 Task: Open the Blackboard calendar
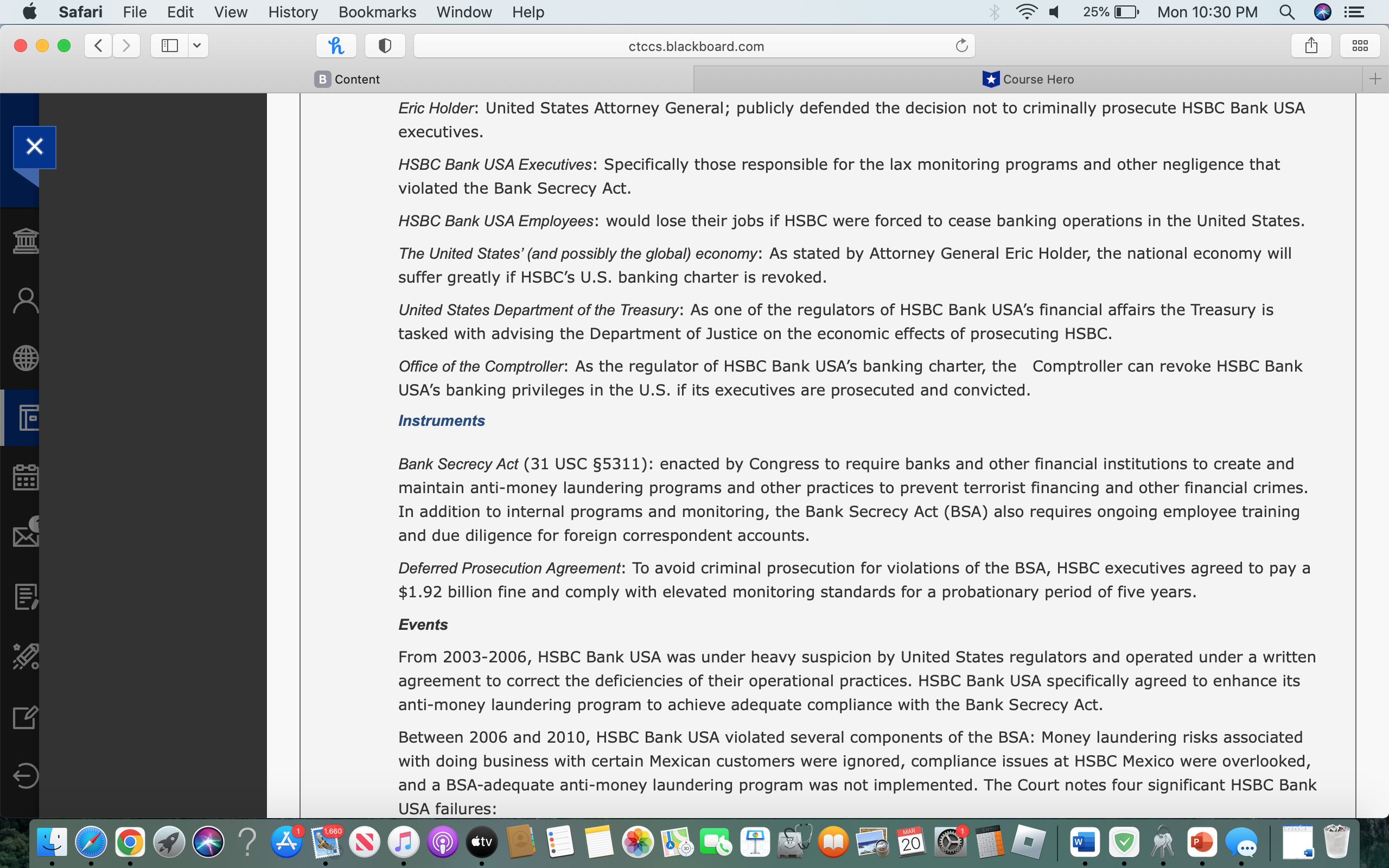click(x=24, y=476)
